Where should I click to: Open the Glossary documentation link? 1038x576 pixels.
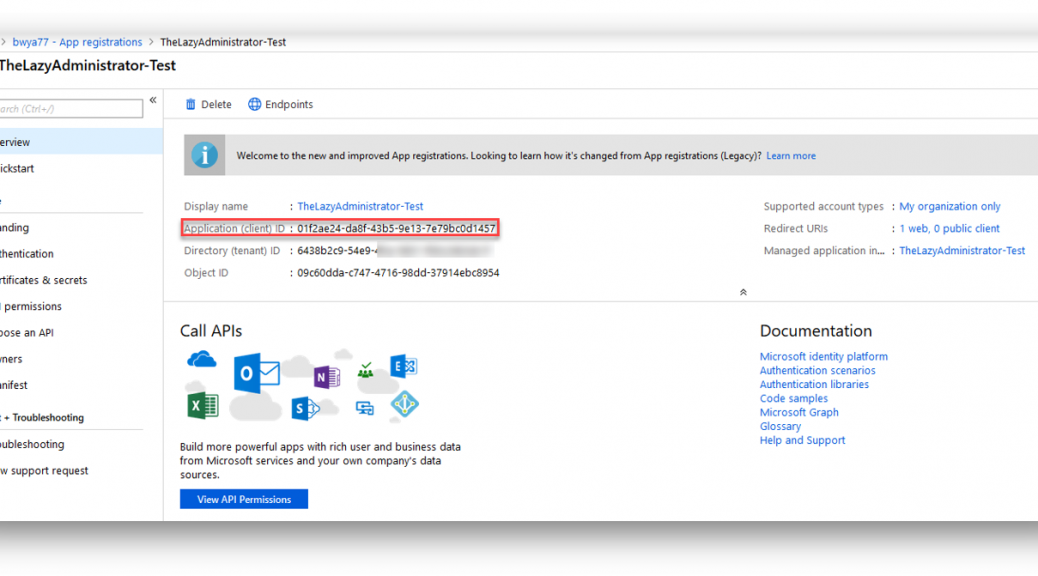pyautogui.click(x=780, y=426)
